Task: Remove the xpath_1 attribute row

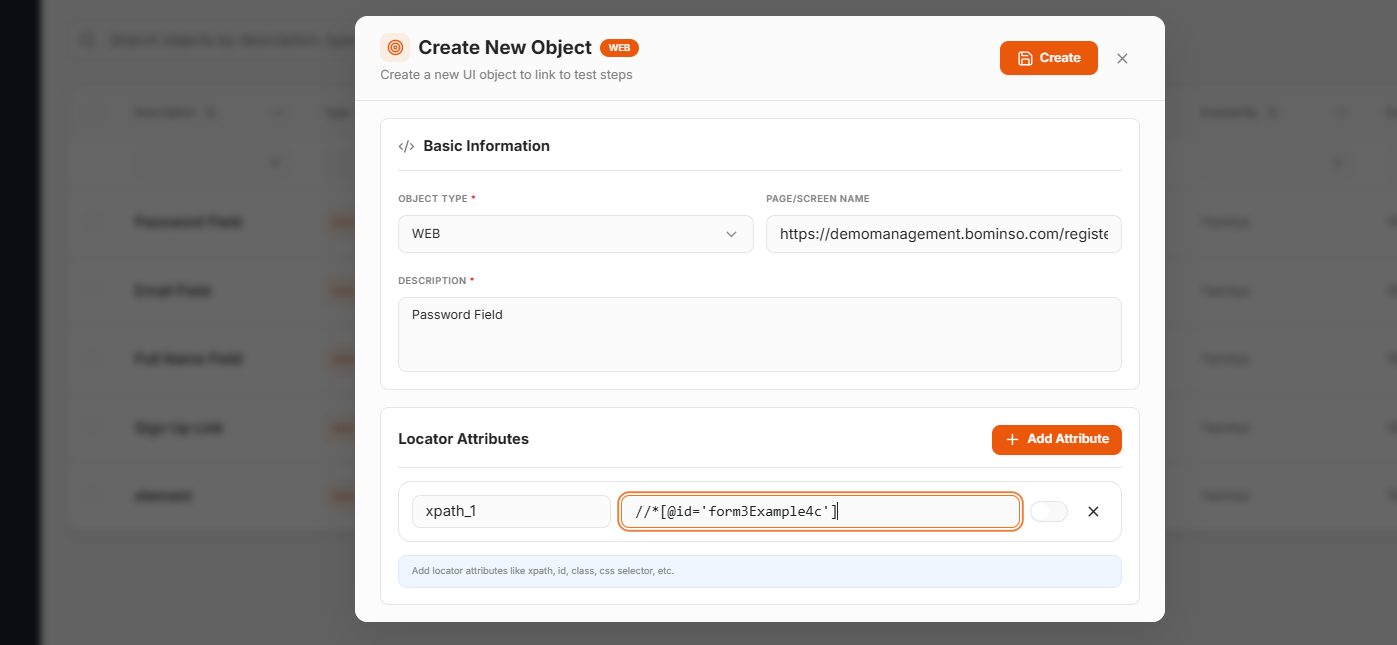Action: click(x=1093, y=512)
